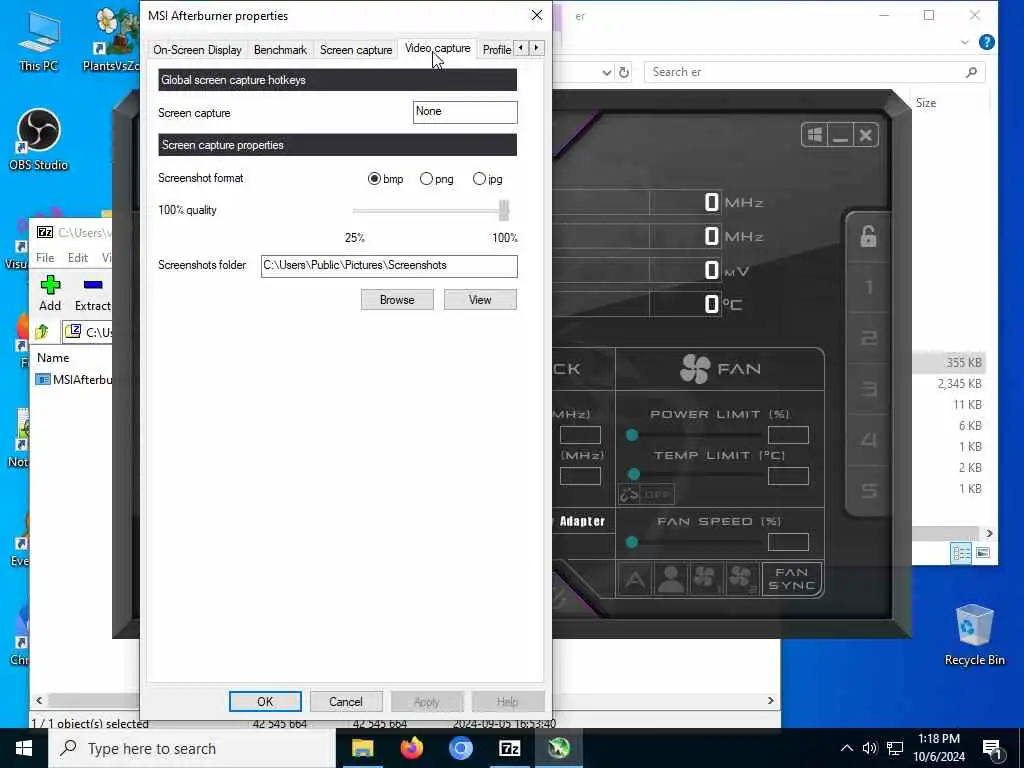The height and width of the screenshot is (768, 1024).
Task: Click the quality slider handle
Action: pyautogui.click(x=504, y=210)
